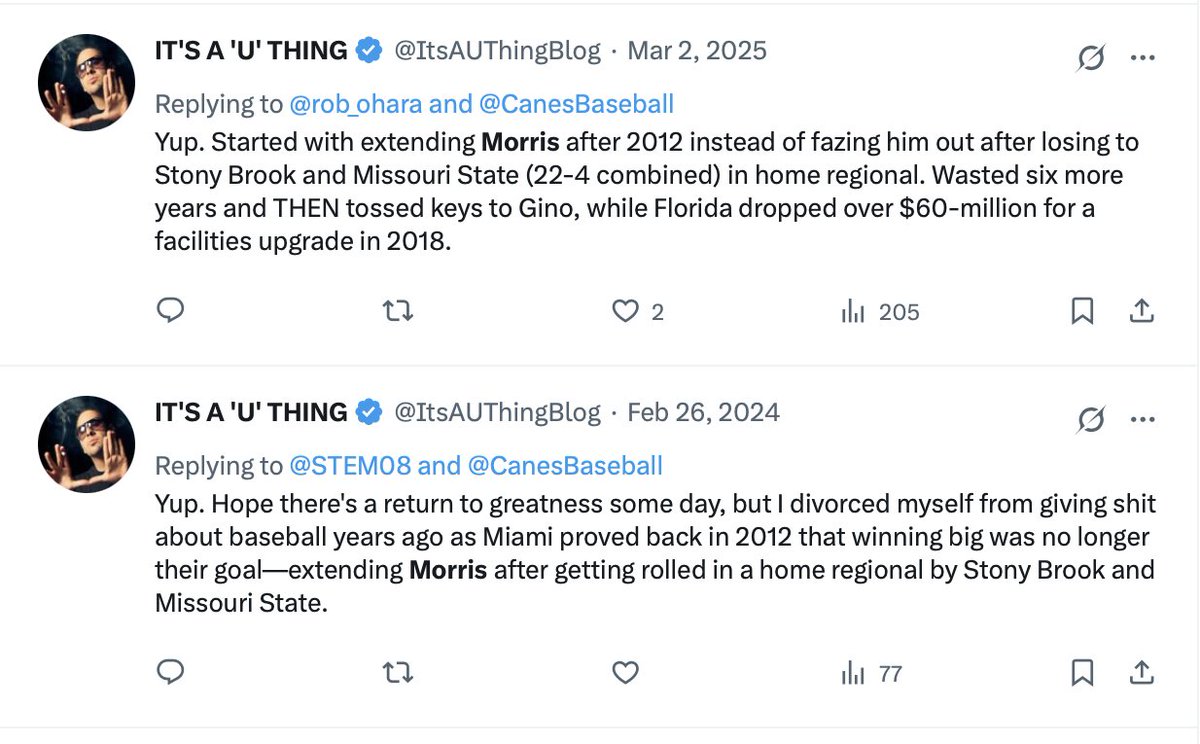Click the first tweet's profile avatar

tap(86, 83)
